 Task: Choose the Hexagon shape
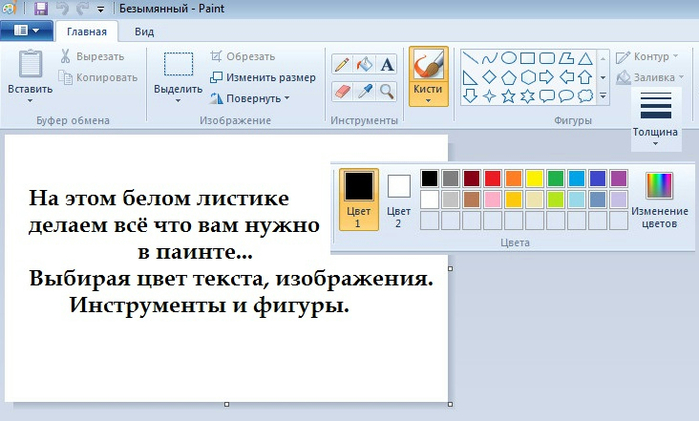coord(528,77)
